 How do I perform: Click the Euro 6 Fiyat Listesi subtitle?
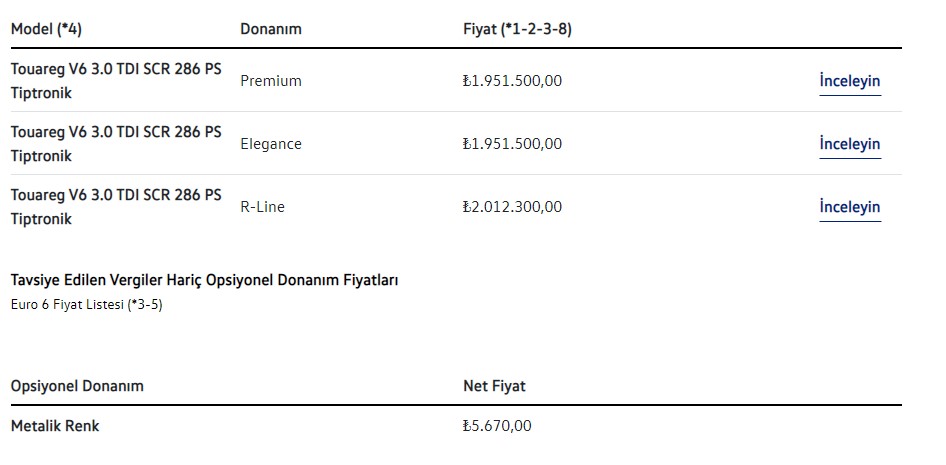86,305
